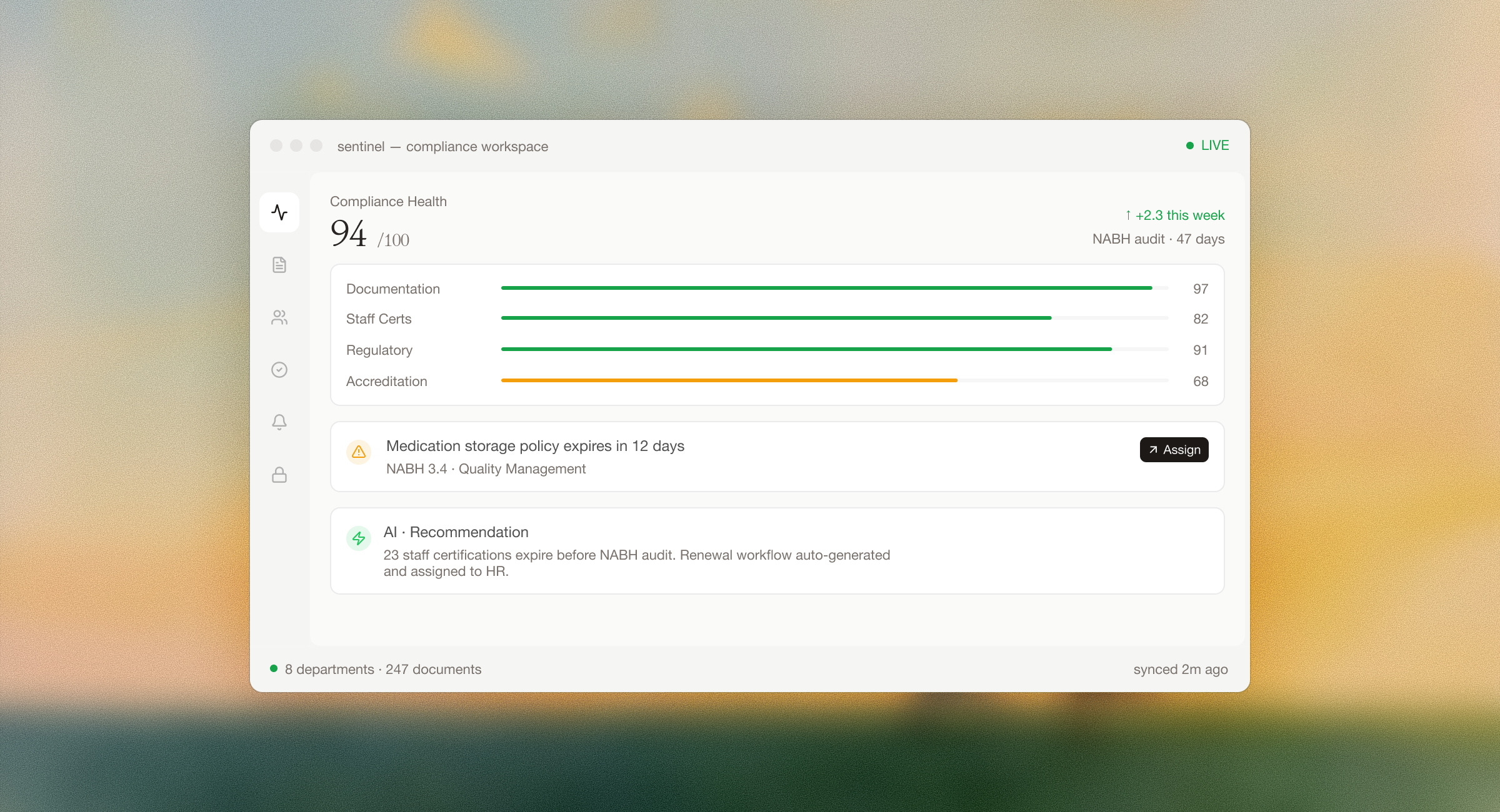Click the 'NABH audit · 47 days' text
Viewport: 1500px width, 812px height.
1158,239
